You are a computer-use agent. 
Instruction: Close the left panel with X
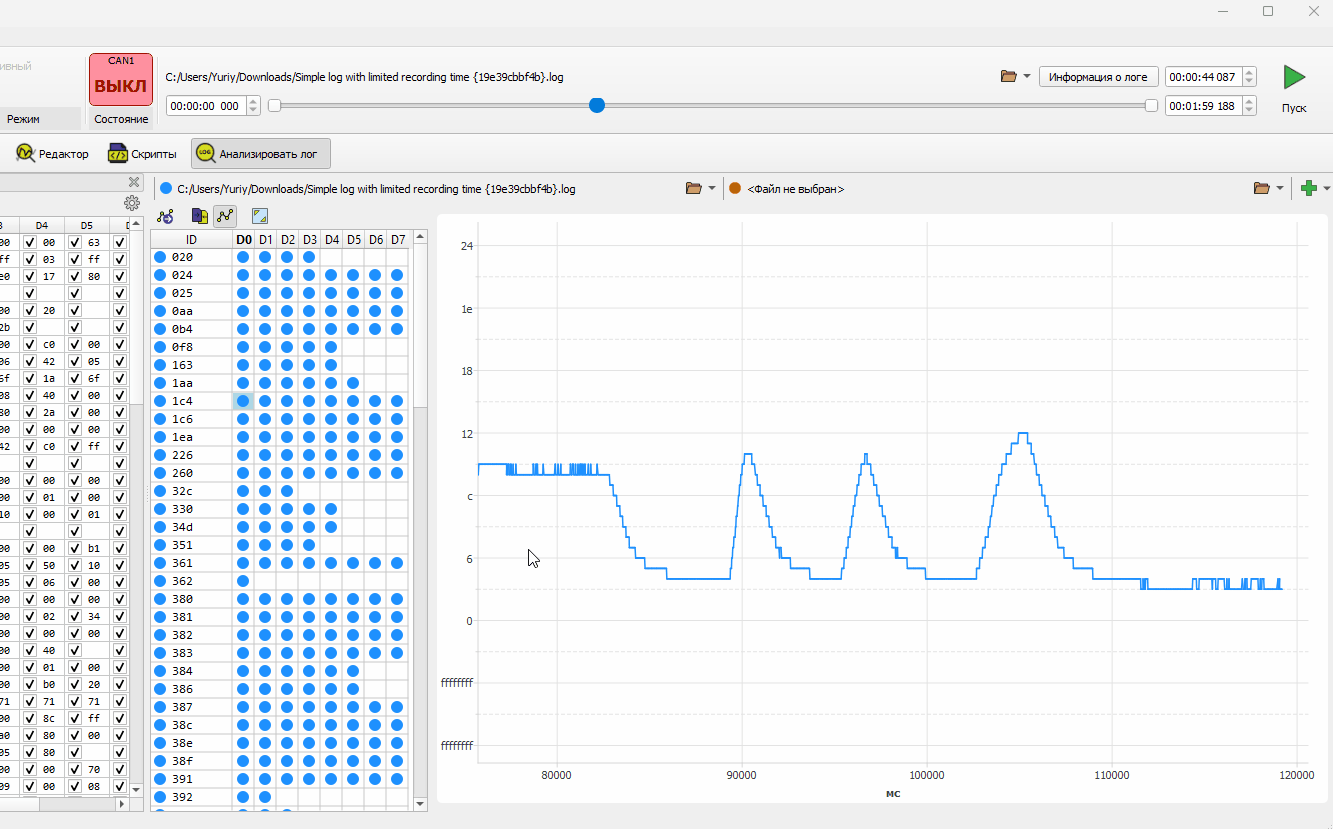click(x=134, y=182)
